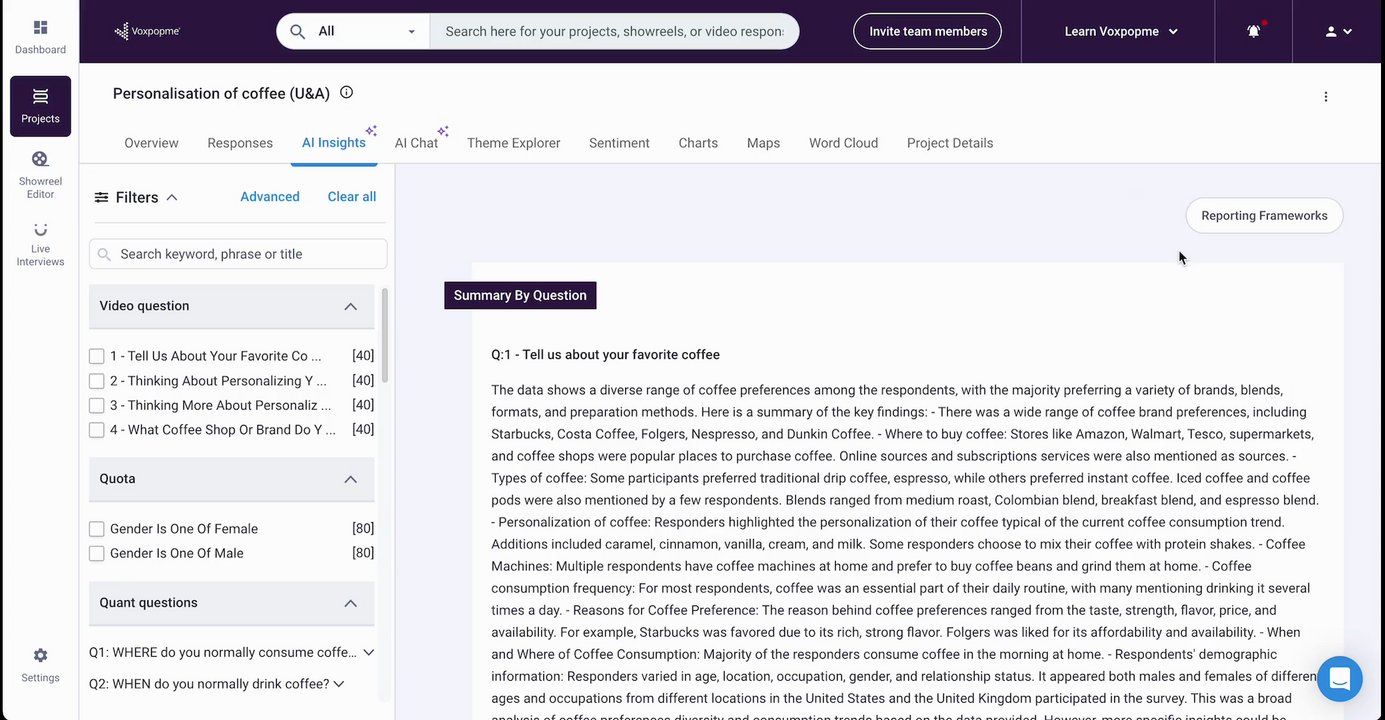Check the Gender Is One Of Female box
Image resolution: width=1385 pixels, height=720 pixels.
click(97, 529)
